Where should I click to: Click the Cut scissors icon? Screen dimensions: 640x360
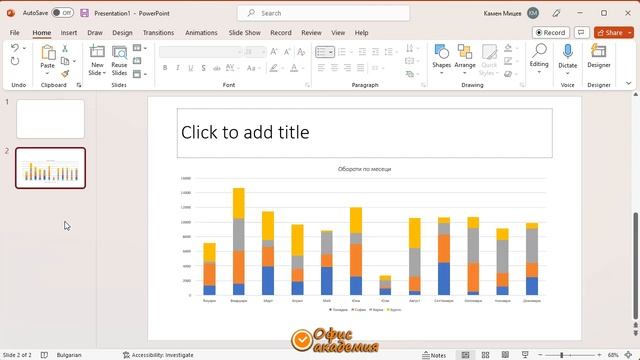[65, 49]
